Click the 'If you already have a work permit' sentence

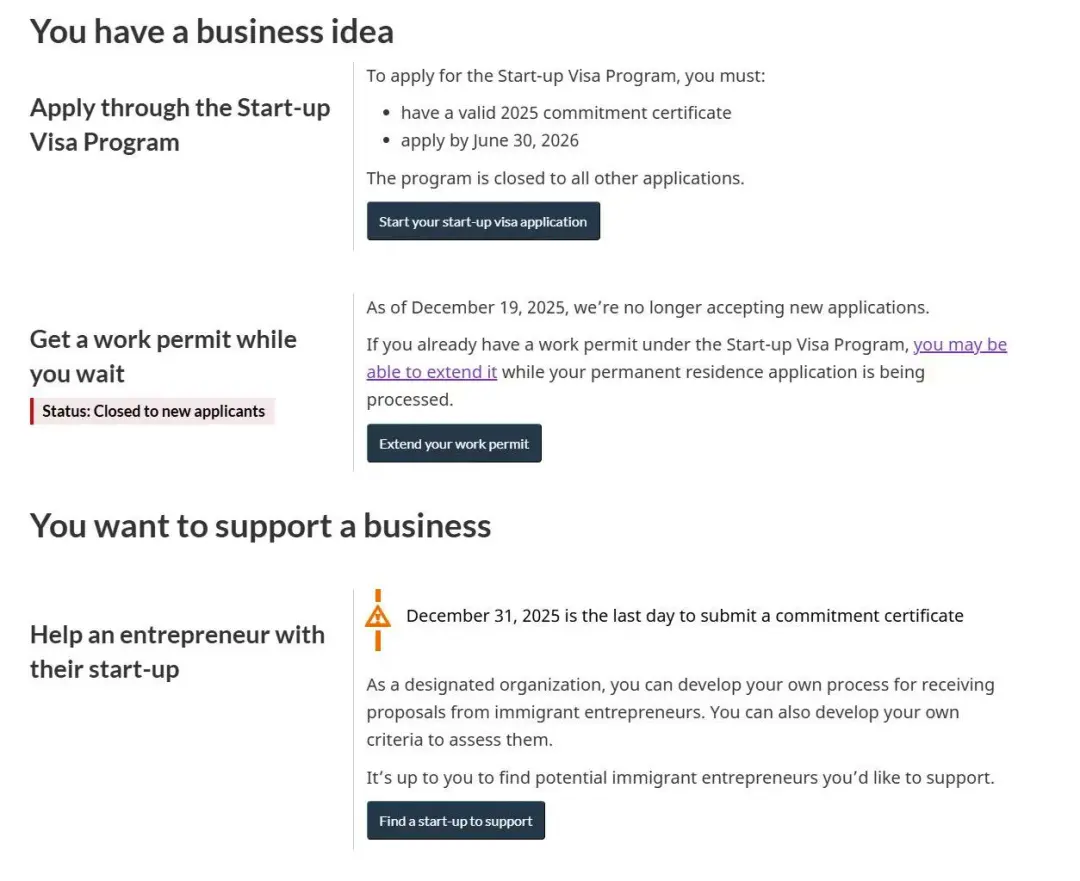(638, 345)
